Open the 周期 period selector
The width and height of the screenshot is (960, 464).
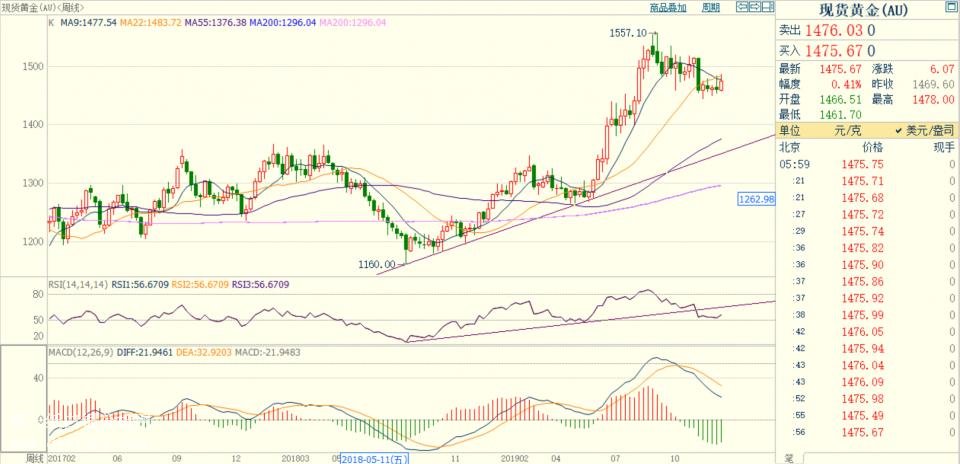point(710,7)
